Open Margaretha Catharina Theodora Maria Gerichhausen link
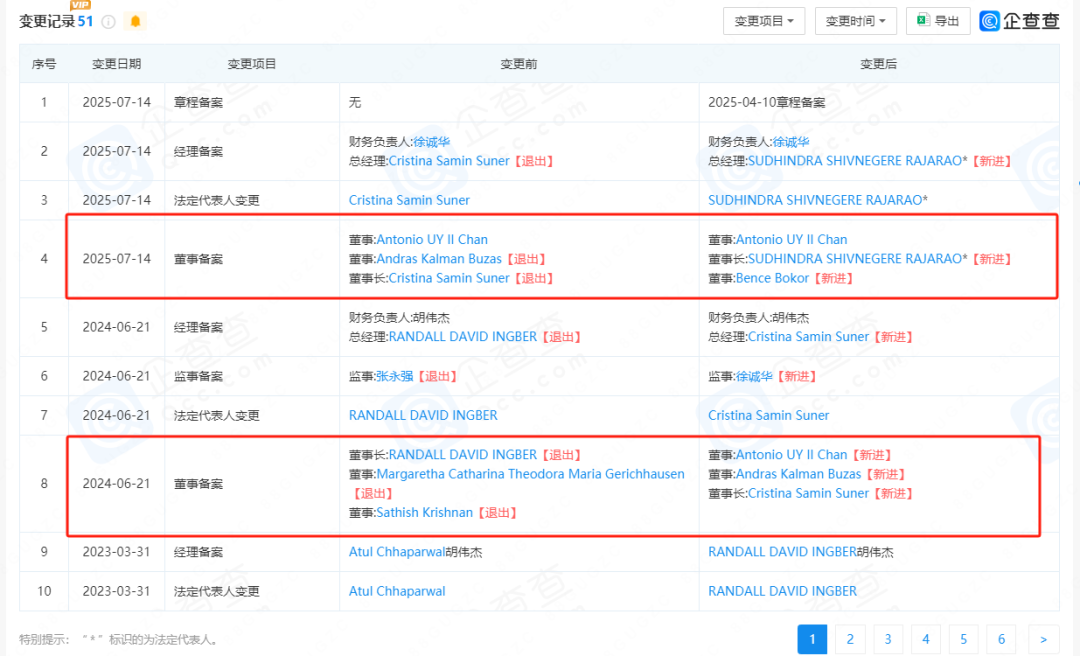 pyautogui.click(x=530, y=474)
